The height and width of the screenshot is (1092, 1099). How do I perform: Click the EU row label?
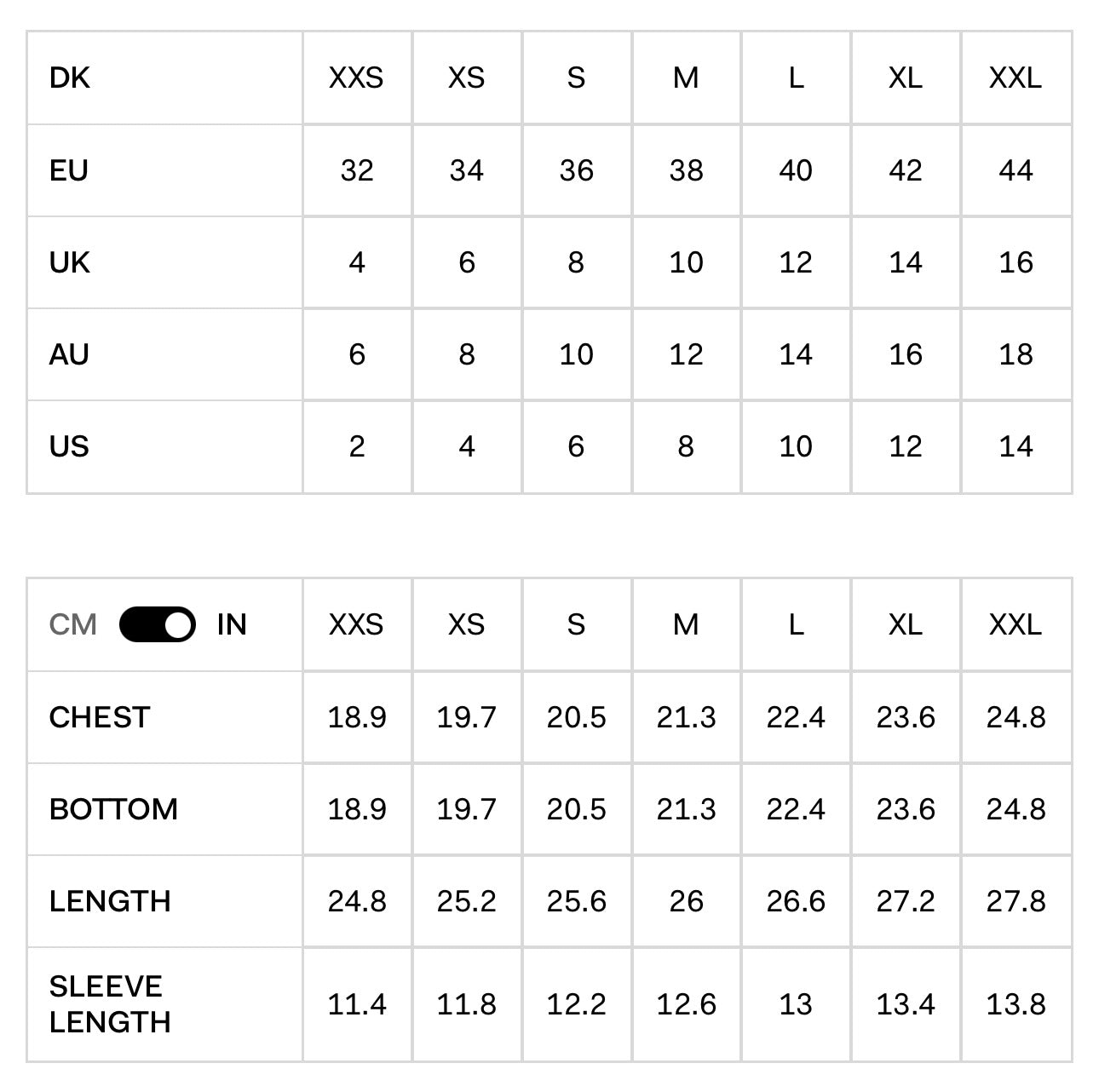(x=69, y=170)
